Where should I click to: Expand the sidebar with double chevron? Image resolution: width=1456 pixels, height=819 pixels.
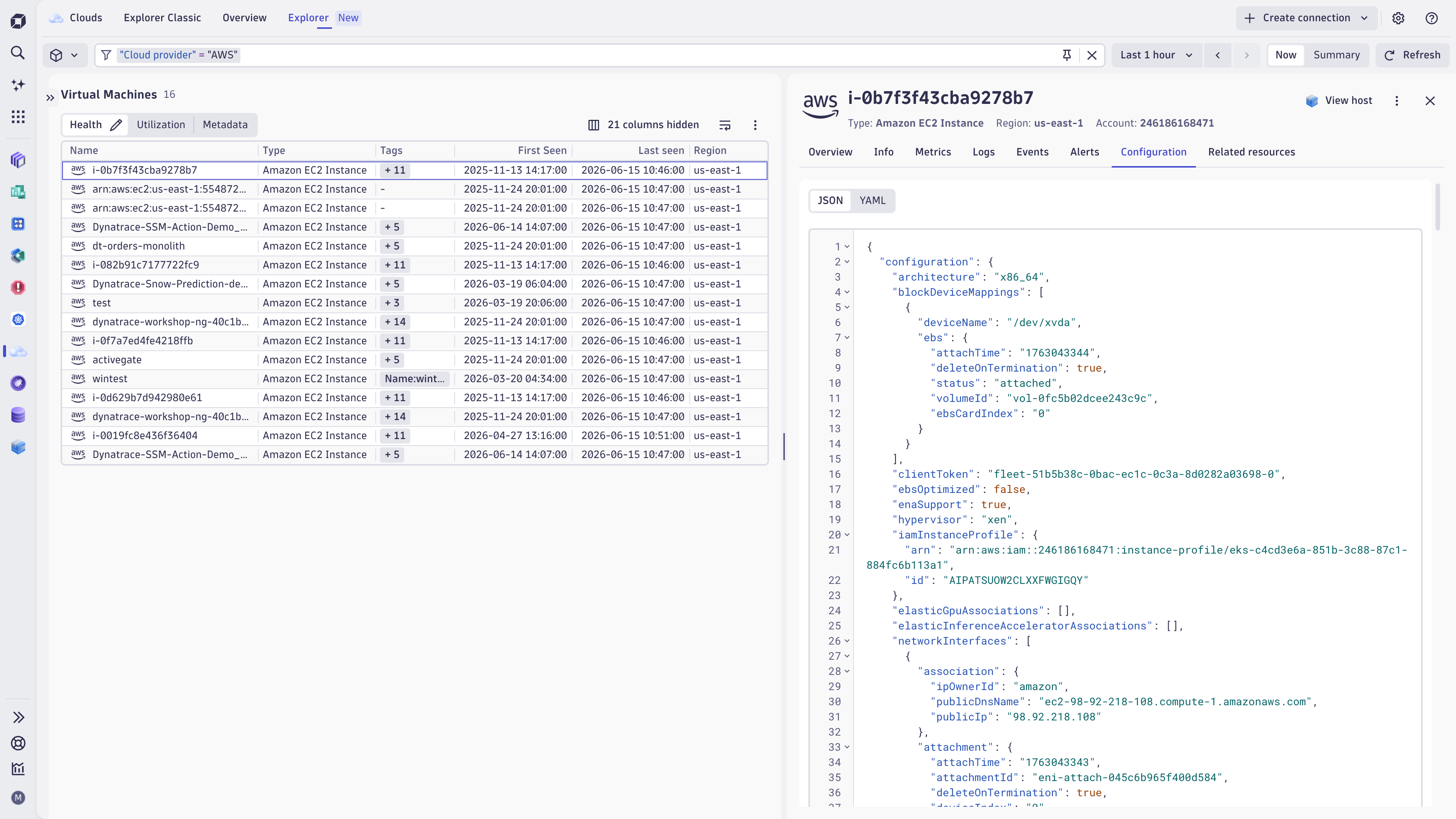pyautogui.click(x=18, y=717)
